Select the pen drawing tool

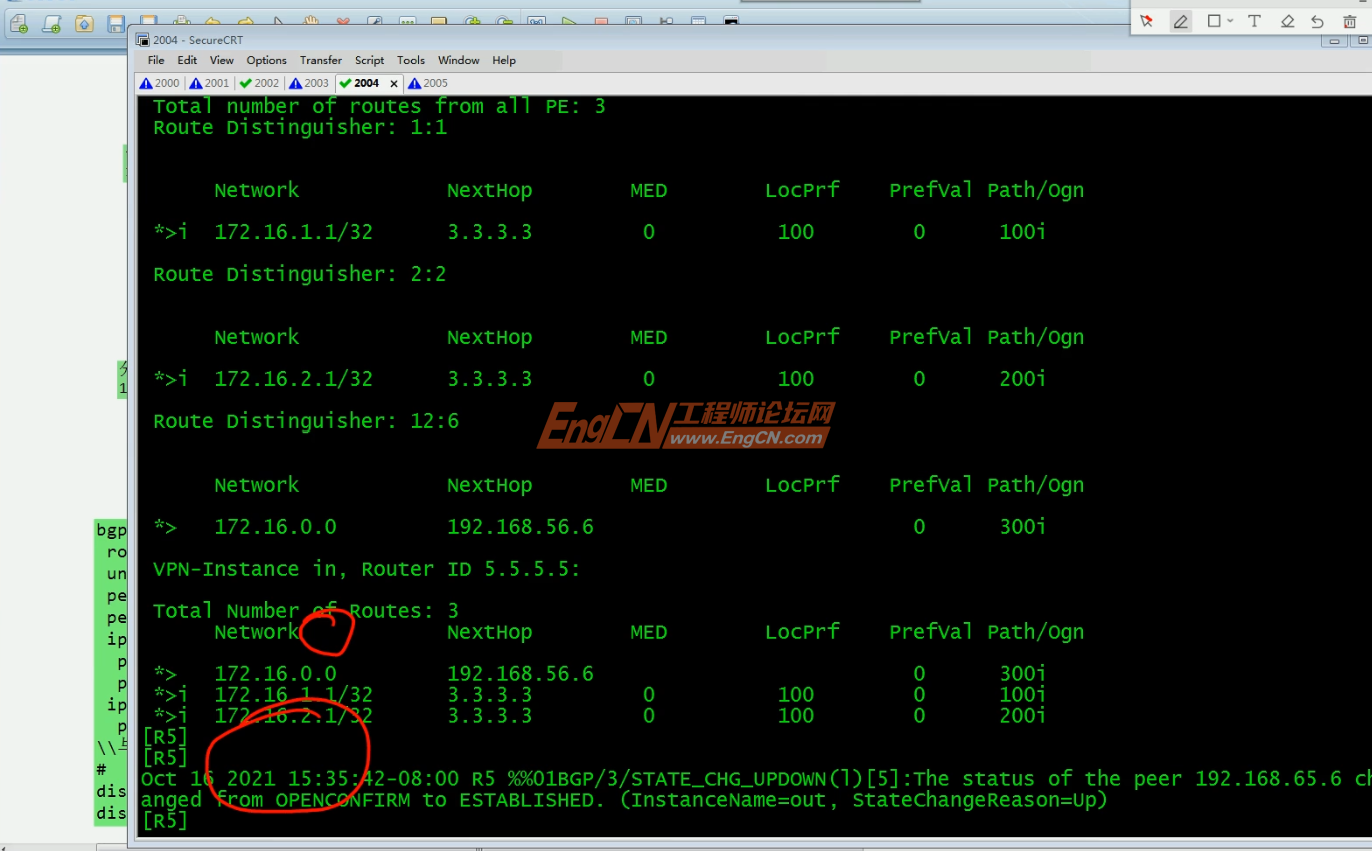coord(1181,21)
